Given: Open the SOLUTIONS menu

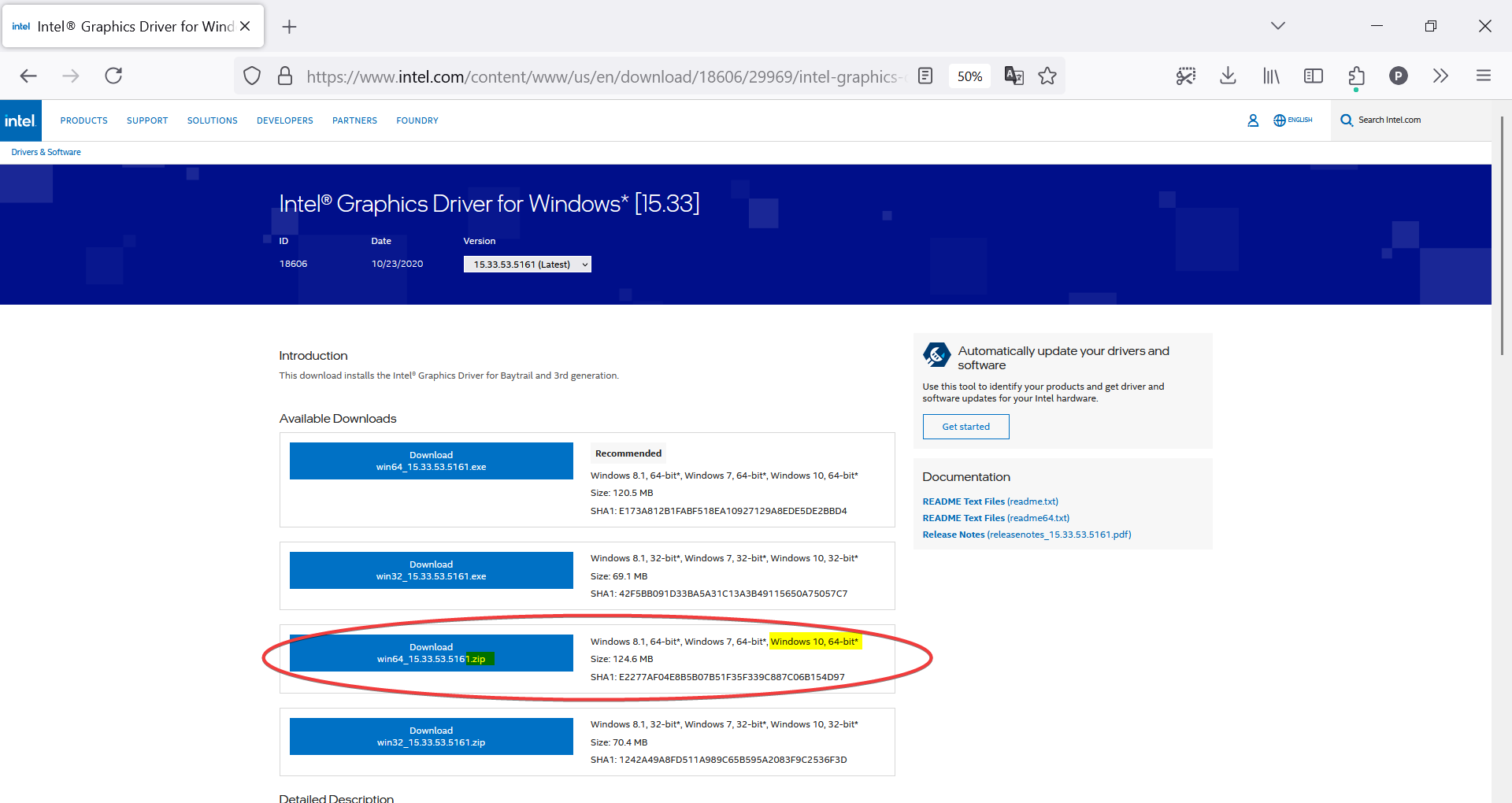Looking at the screenshot, I should (x=212, y=120).
